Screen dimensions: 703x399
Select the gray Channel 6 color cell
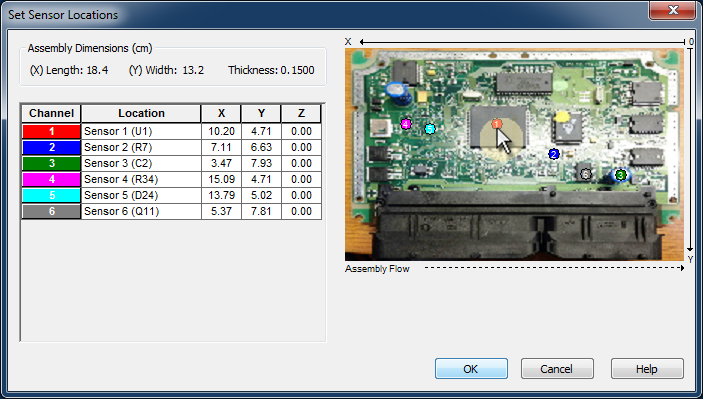click(x=52, y=211)
